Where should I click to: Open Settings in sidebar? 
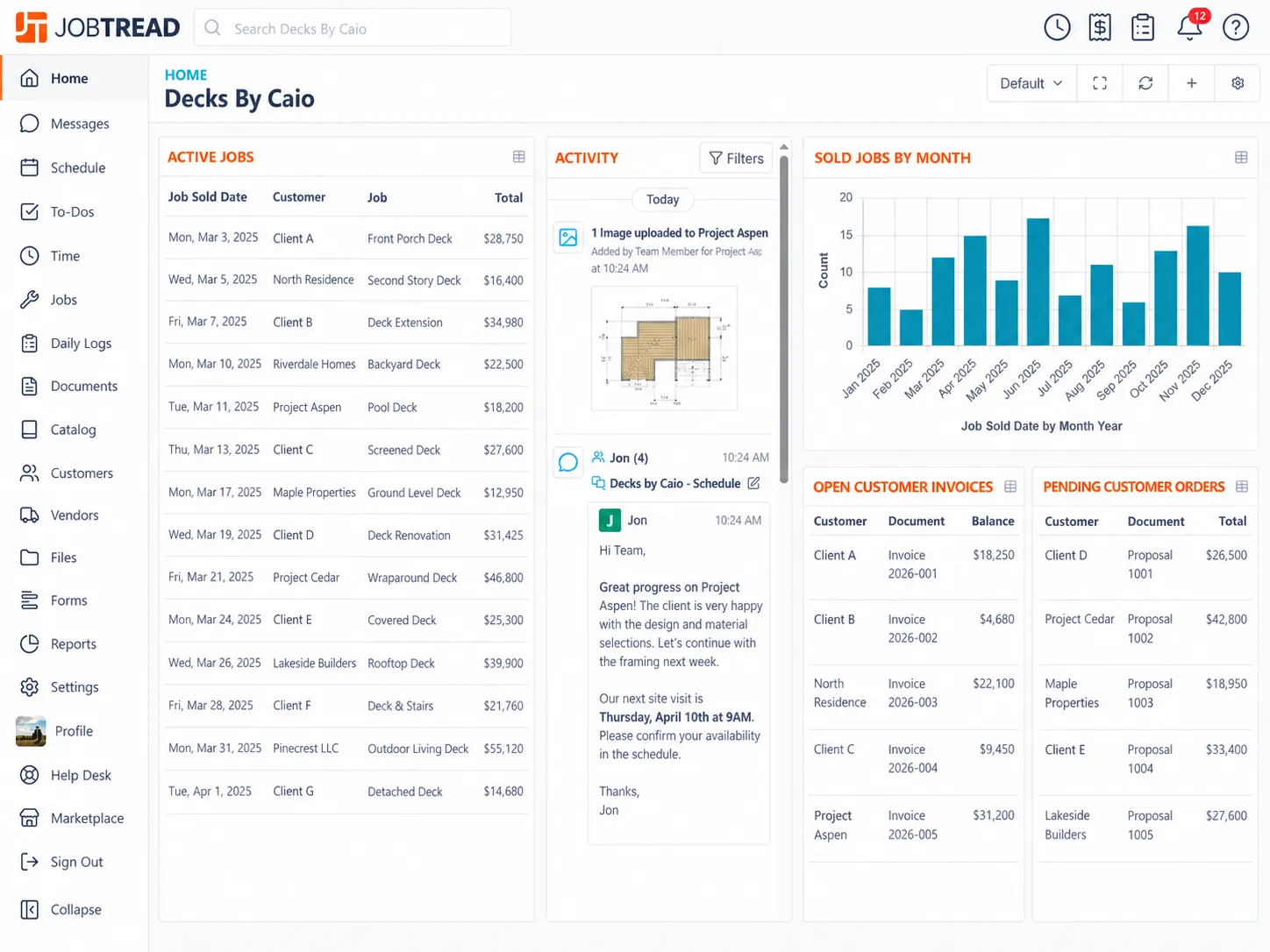(x=75, y=687)
